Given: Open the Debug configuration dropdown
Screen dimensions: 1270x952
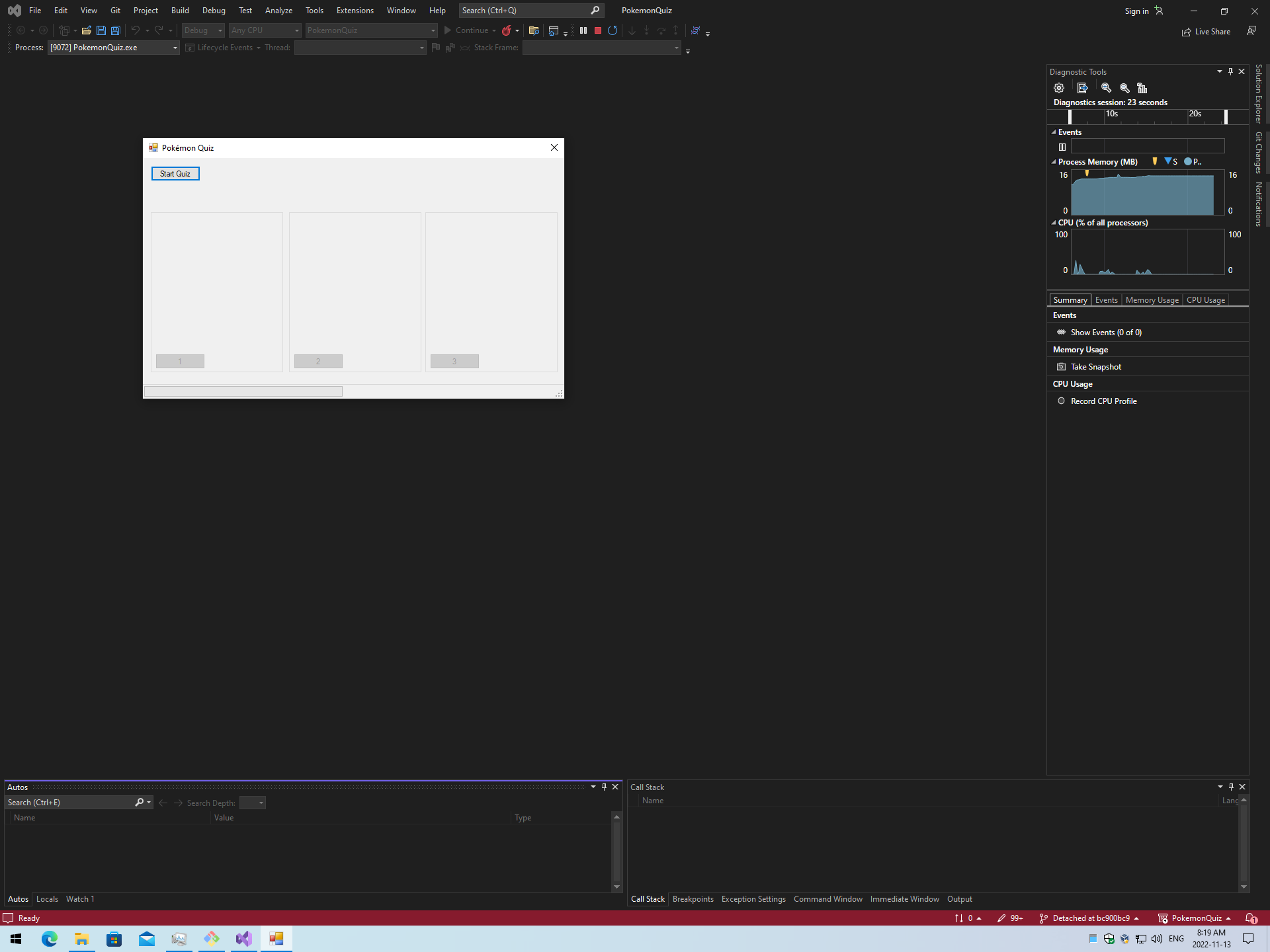Looking at the screenshot, I should click(203, 30).
